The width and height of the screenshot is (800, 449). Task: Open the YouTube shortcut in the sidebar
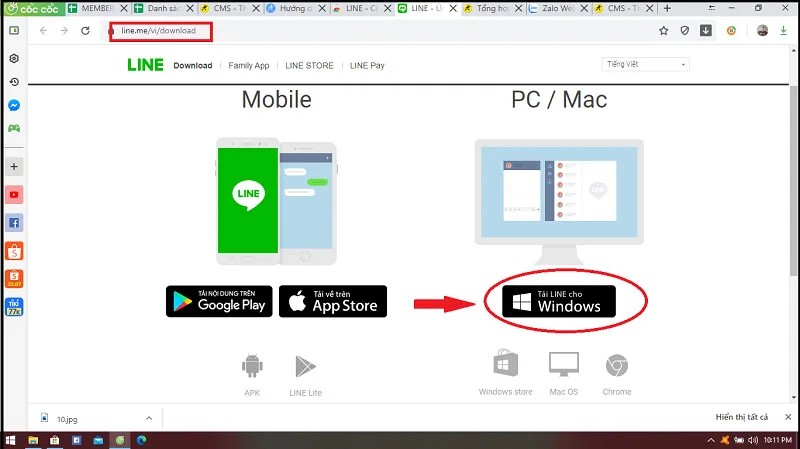point(14,194)
